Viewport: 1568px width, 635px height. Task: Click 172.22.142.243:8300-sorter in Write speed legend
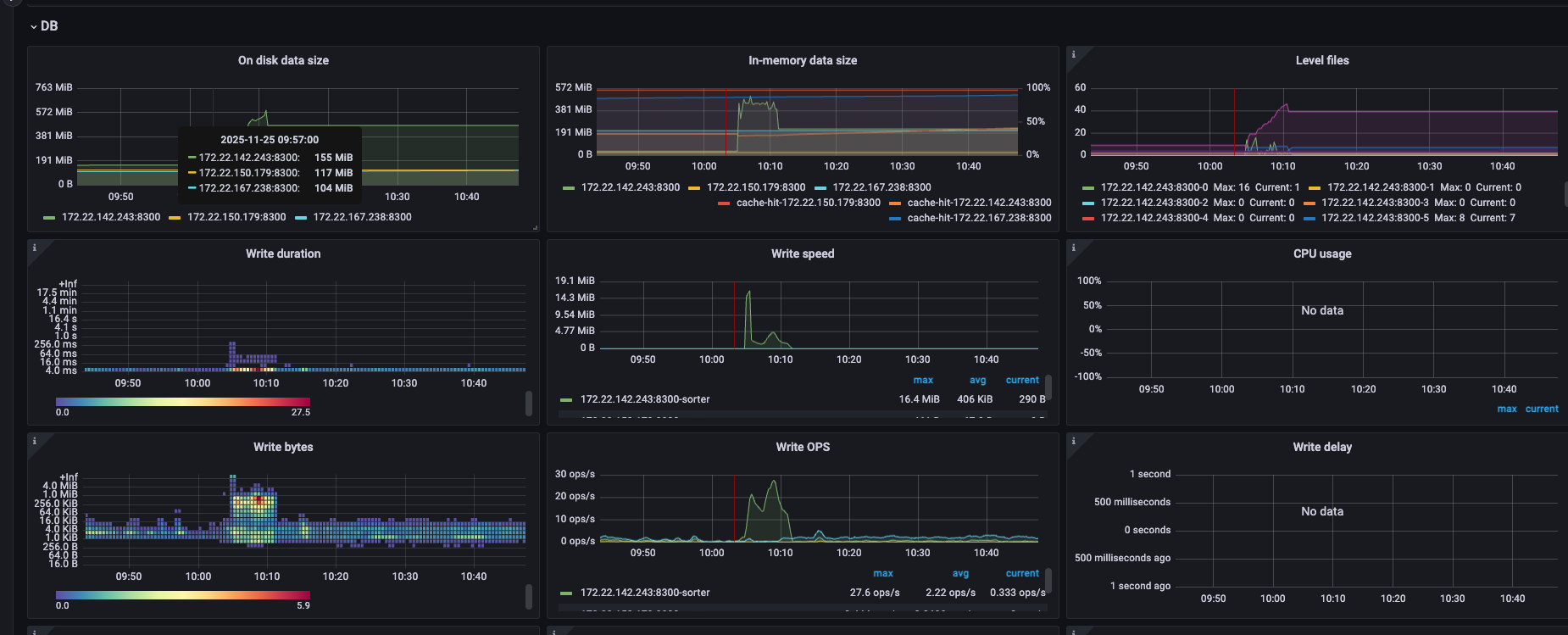pyautogui.click(x=644, y=399)
